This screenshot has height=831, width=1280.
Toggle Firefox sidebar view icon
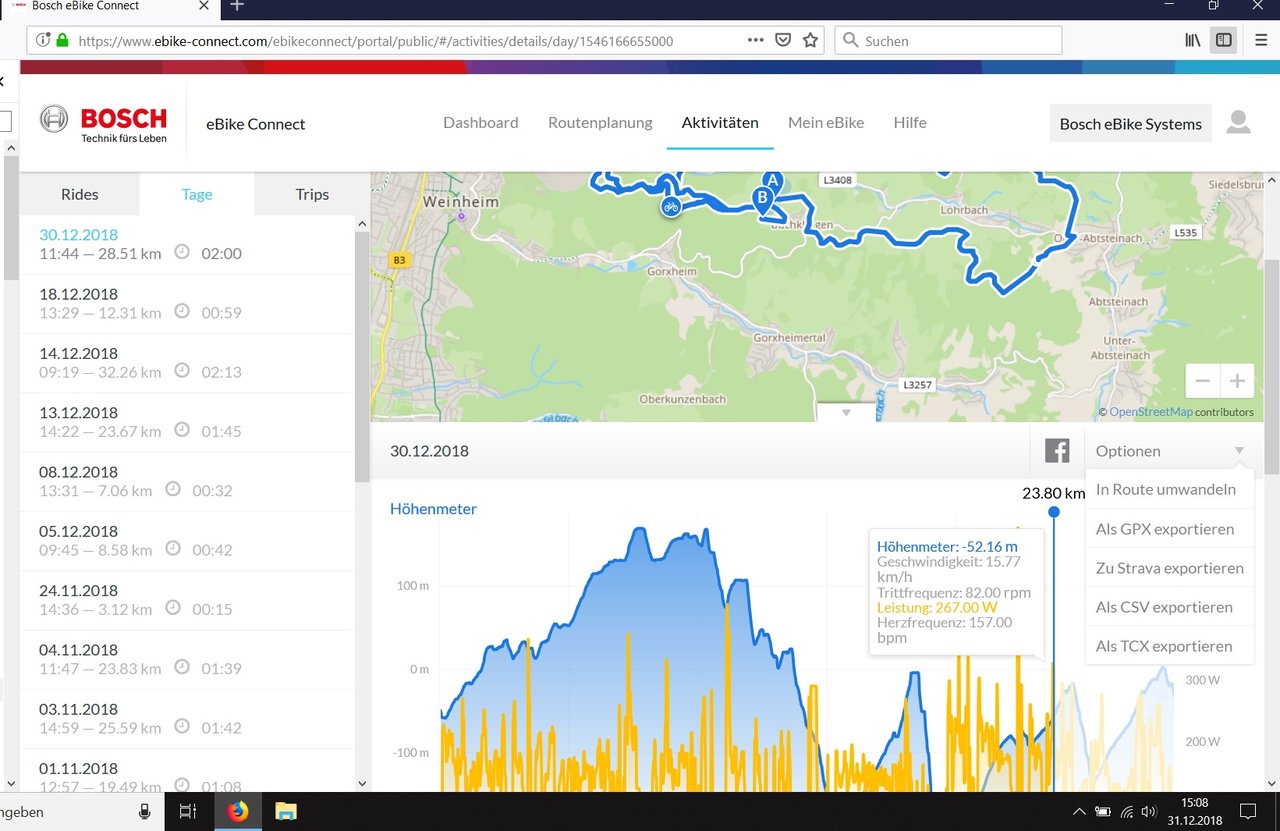pos(1223,40)
